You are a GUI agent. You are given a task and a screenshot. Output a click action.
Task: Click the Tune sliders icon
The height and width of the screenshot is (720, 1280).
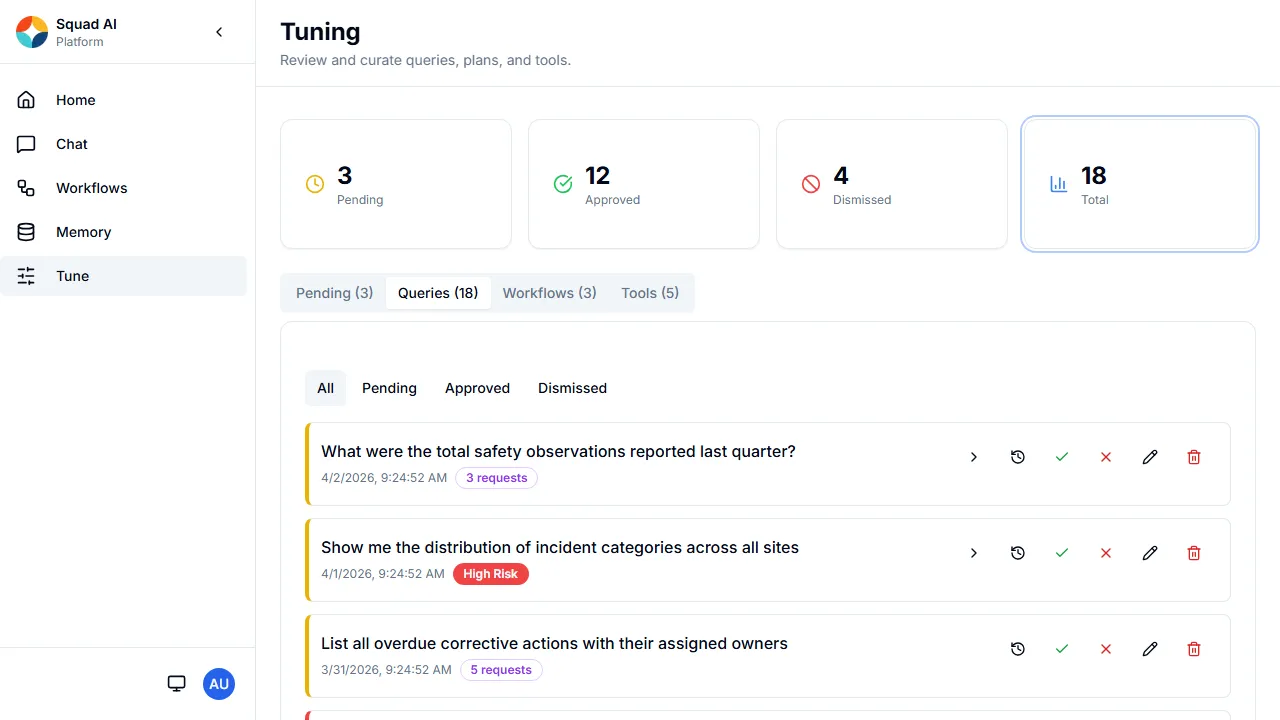click(x=26, y=276)
